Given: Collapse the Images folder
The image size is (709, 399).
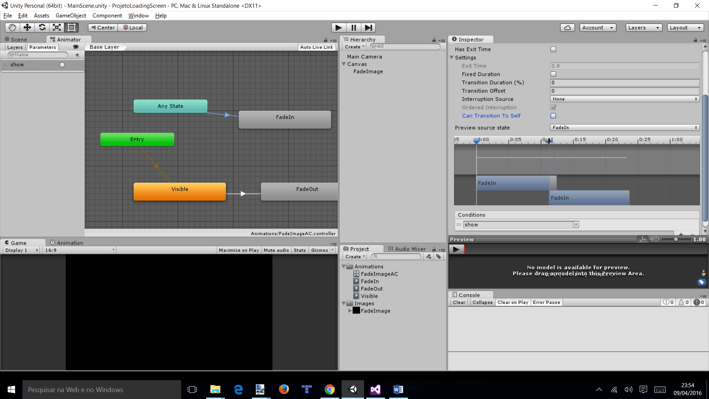Looking at the screenshot, I should (344, 304).
